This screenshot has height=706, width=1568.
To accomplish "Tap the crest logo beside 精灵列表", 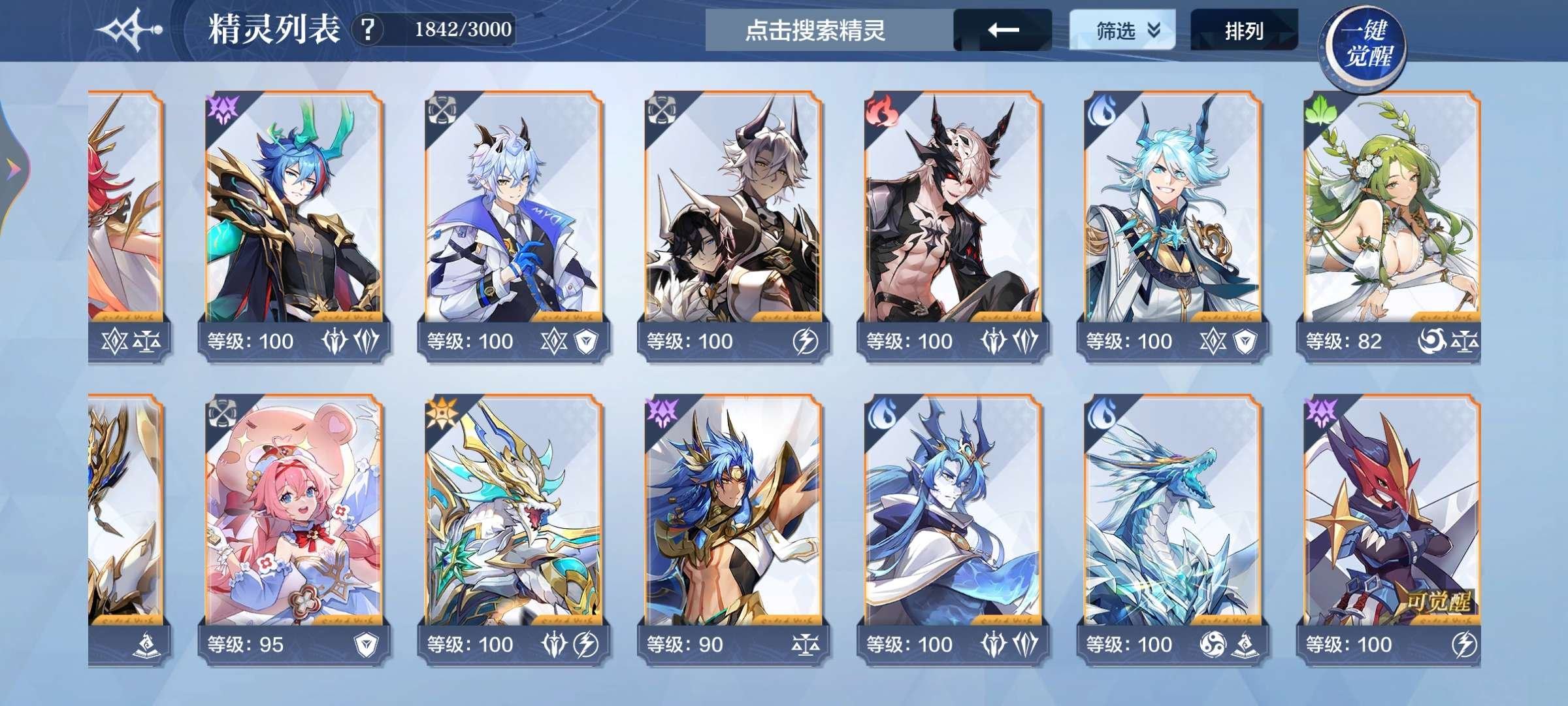I will pos(130,29).
